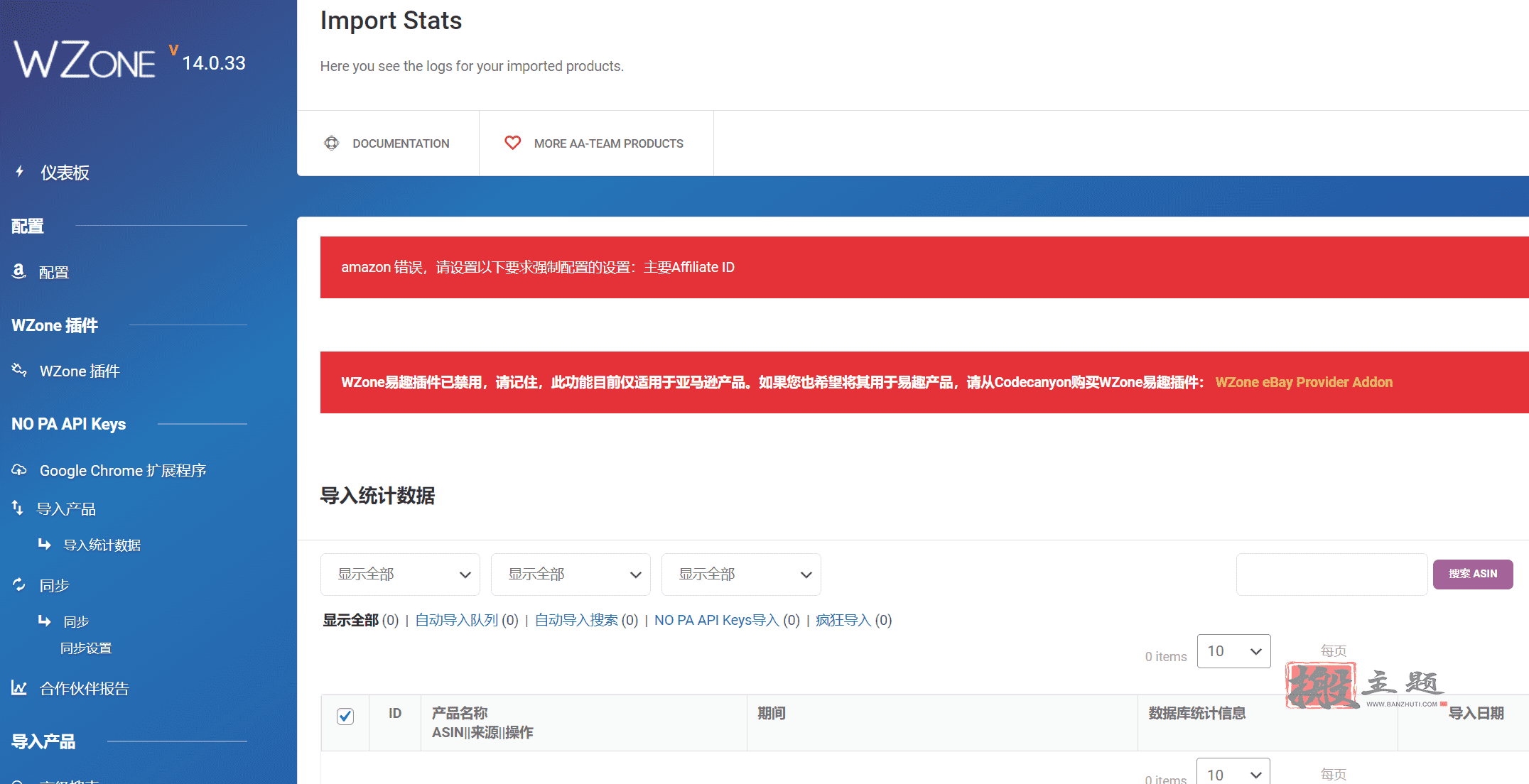Click the plug icon beside WZone 插件
The width and height of the screenshot is (1529, 784).
[x=19, y=370]
